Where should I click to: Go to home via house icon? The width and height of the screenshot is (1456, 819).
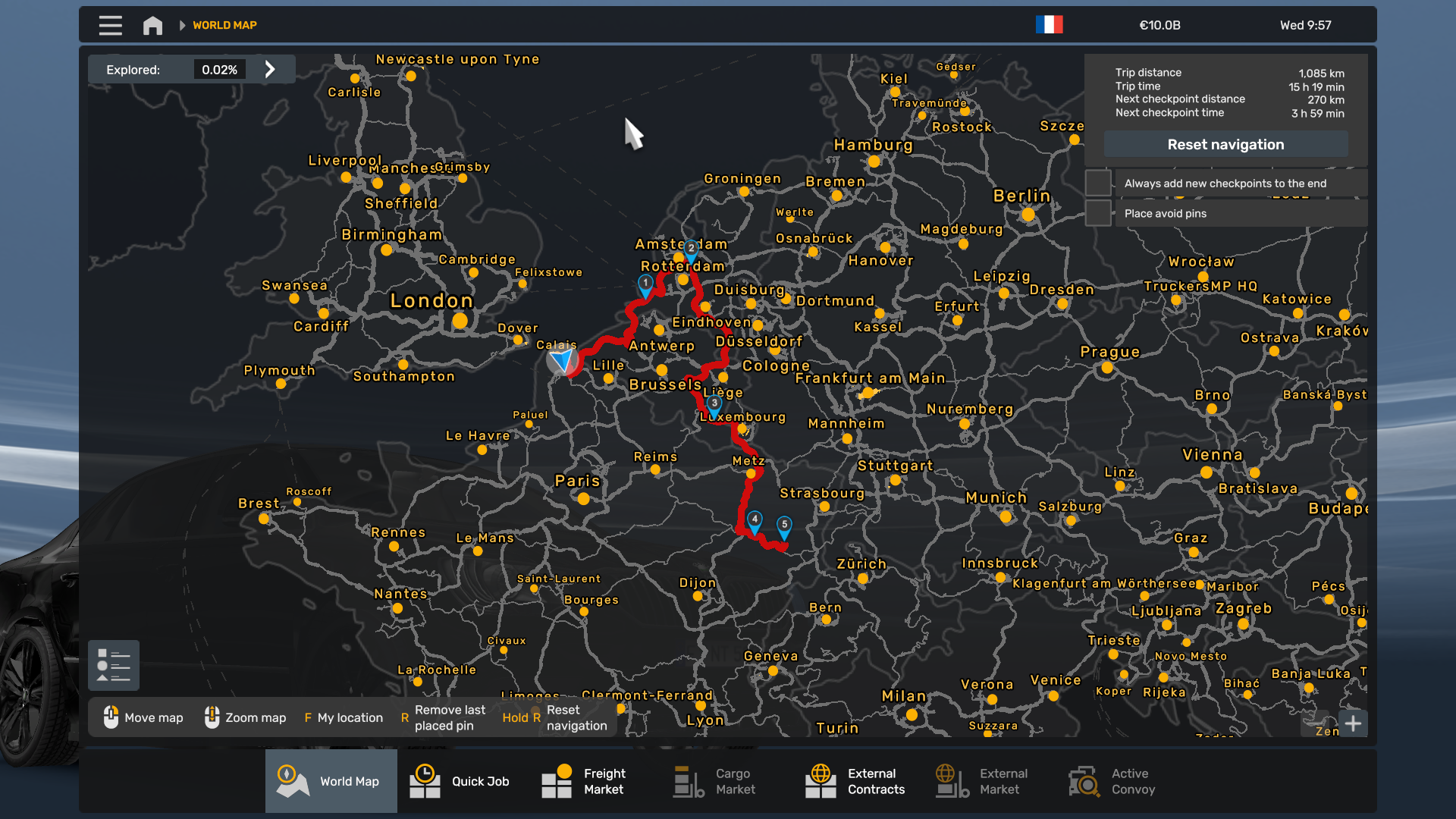coord(152,26)
